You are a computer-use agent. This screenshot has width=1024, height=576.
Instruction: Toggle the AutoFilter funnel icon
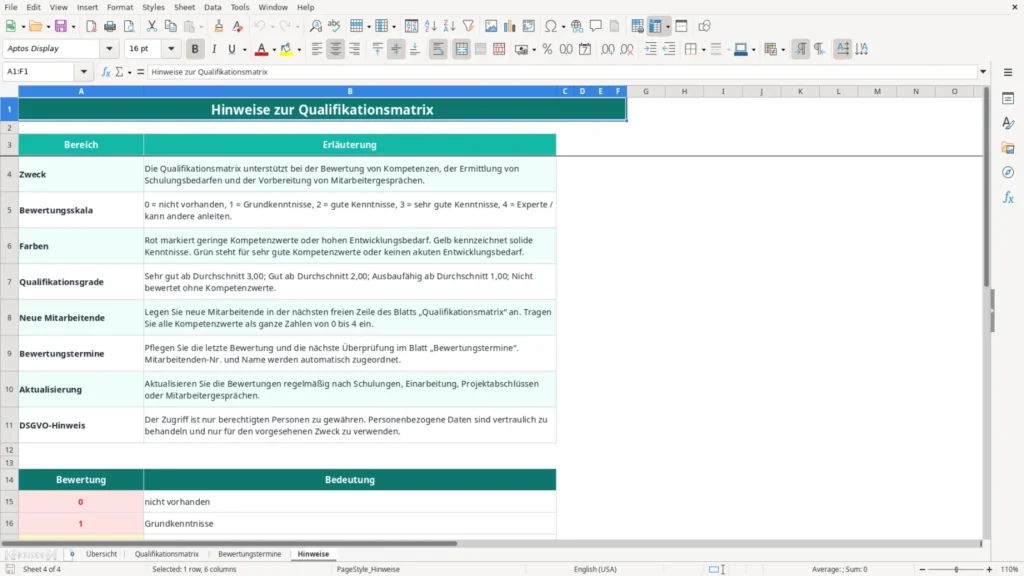click(468, 26)
